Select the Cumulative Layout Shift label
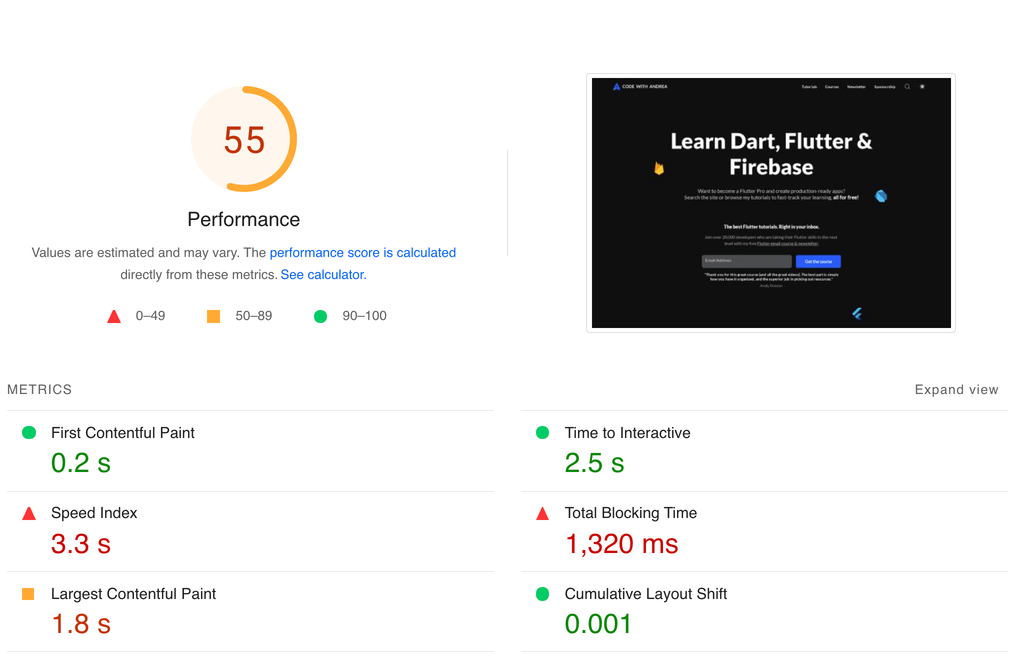The height and width of the screenshot is (657, 1020). tap(646, 594)
